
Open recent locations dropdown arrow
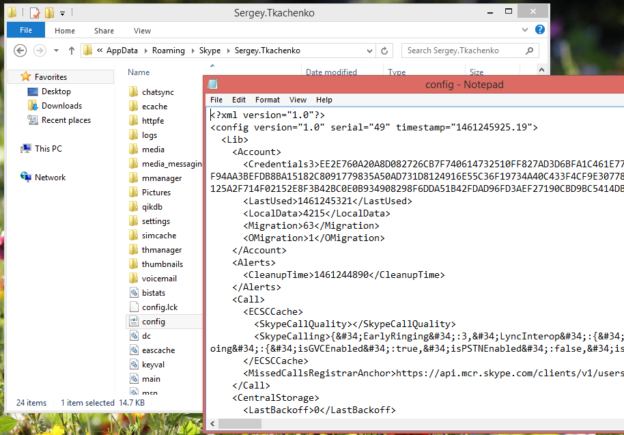pyautogui.click(x=56, y=51)
